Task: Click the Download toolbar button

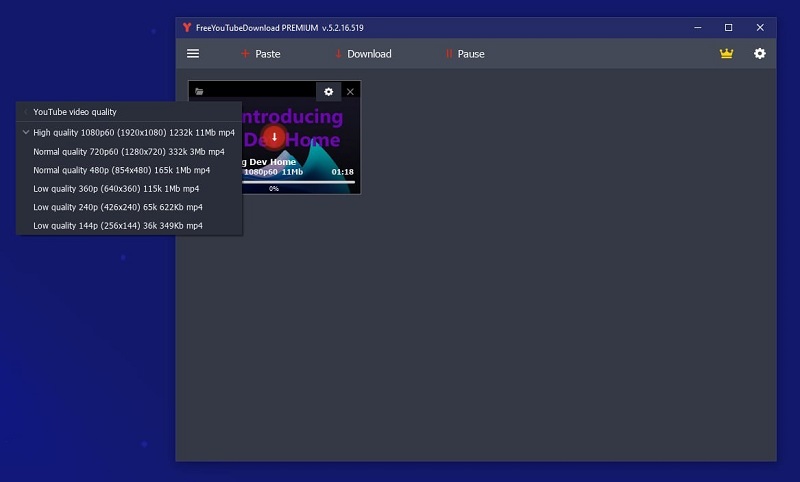Action: (363, 54)
